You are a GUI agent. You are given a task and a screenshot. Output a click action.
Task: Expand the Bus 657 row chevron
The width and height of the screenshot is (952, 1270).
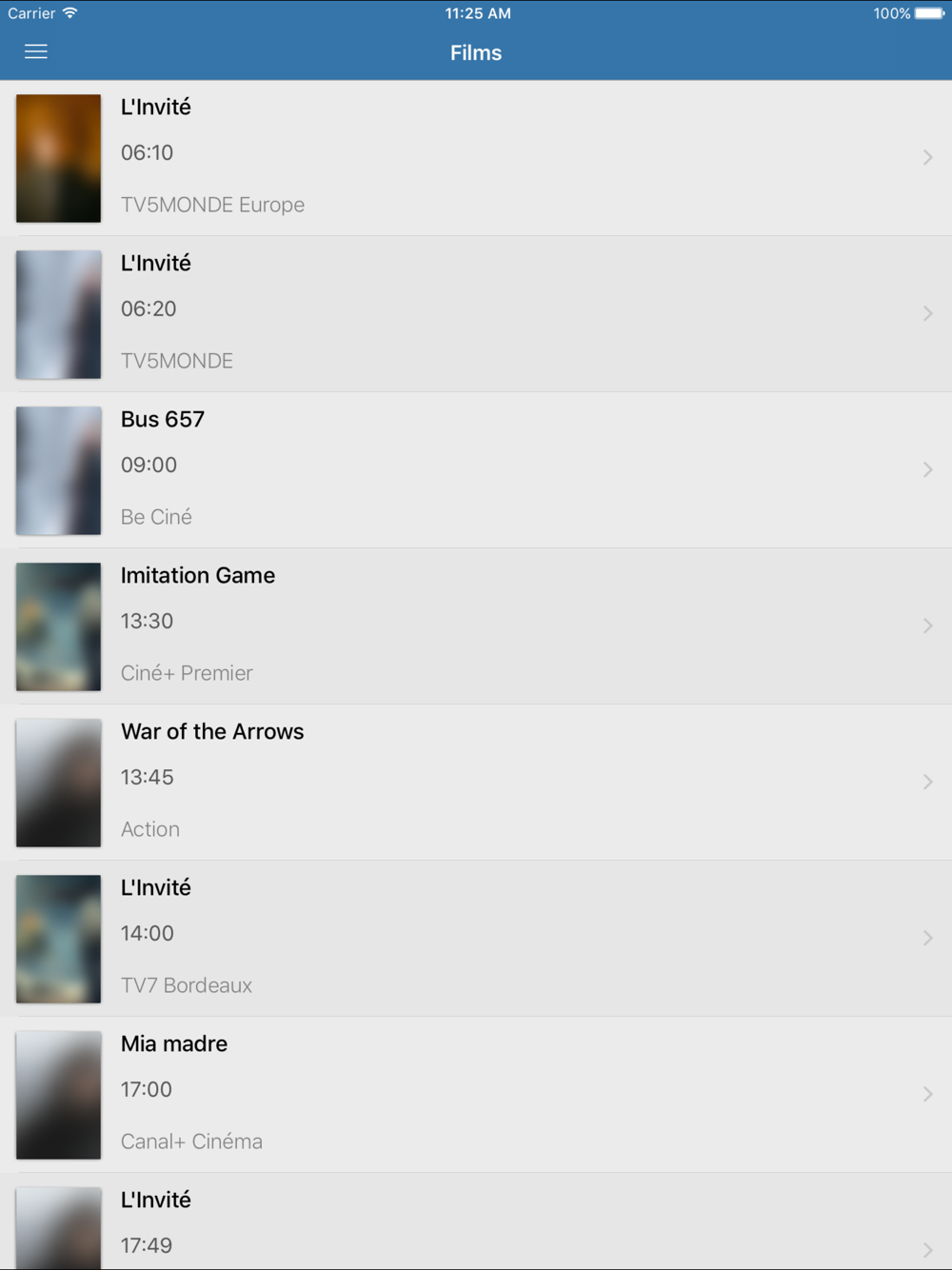(x=927, y=469)
